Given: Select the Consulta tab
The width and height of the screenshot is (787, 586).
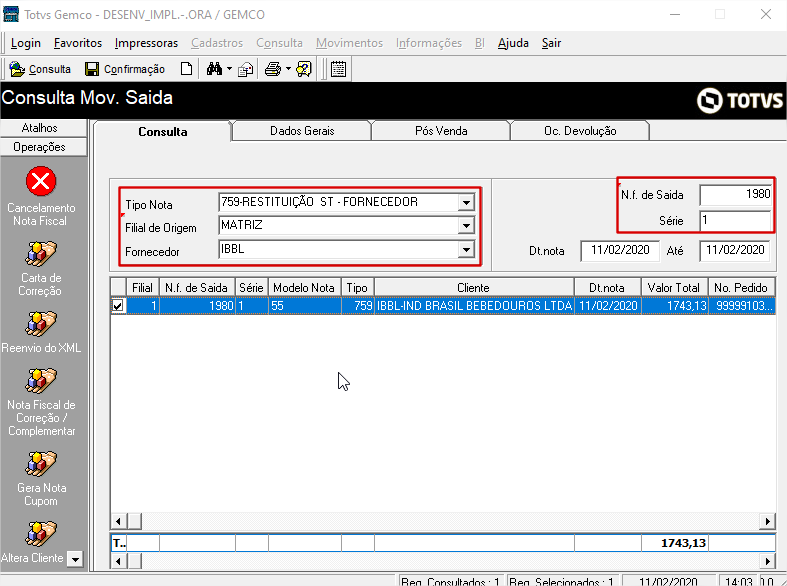Looking at the screenshot, I should (163, 131).
